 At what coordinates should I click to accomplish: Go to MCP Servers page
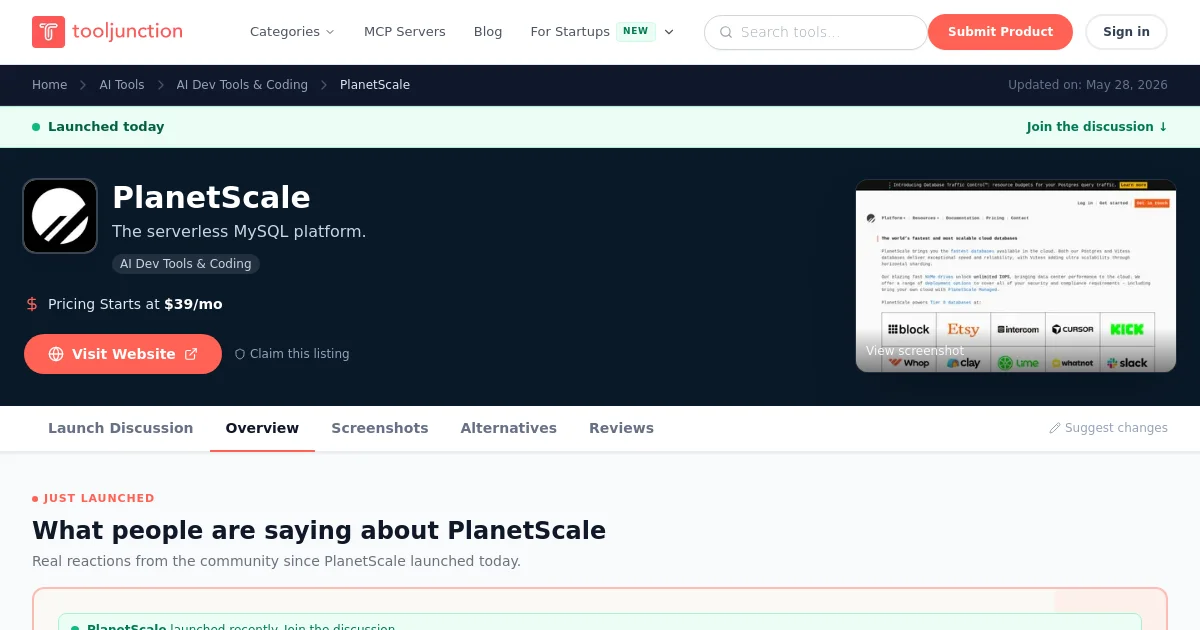coord(405,32)
